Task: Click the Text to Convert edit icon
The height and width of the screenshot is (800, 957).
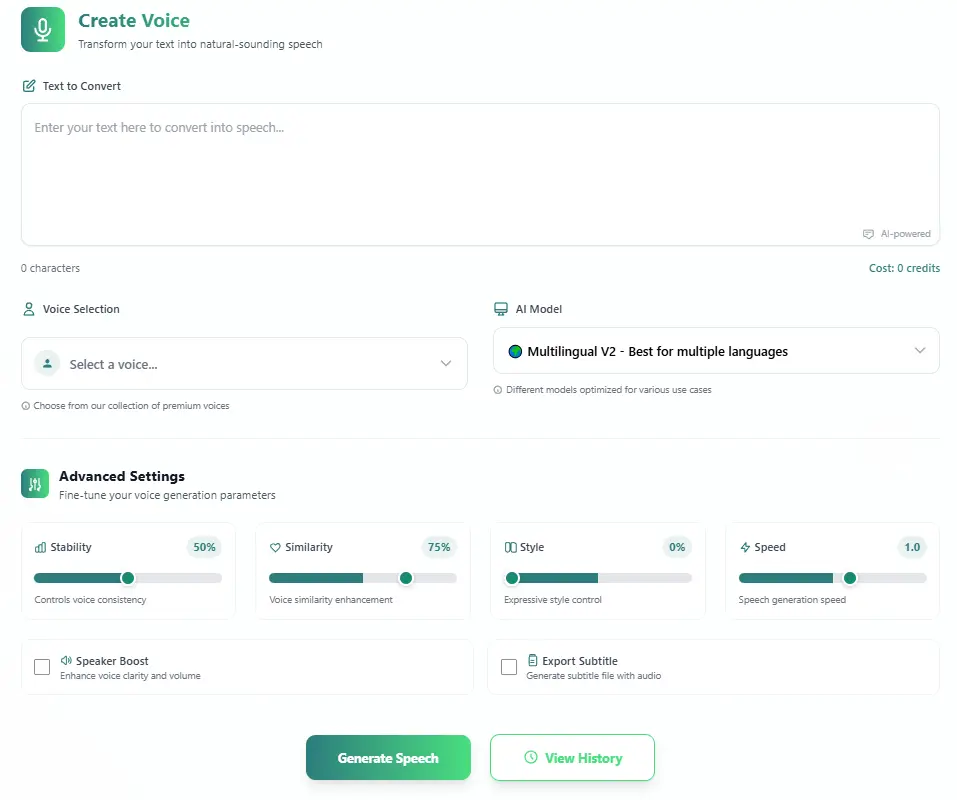Action: pos(29,86)
